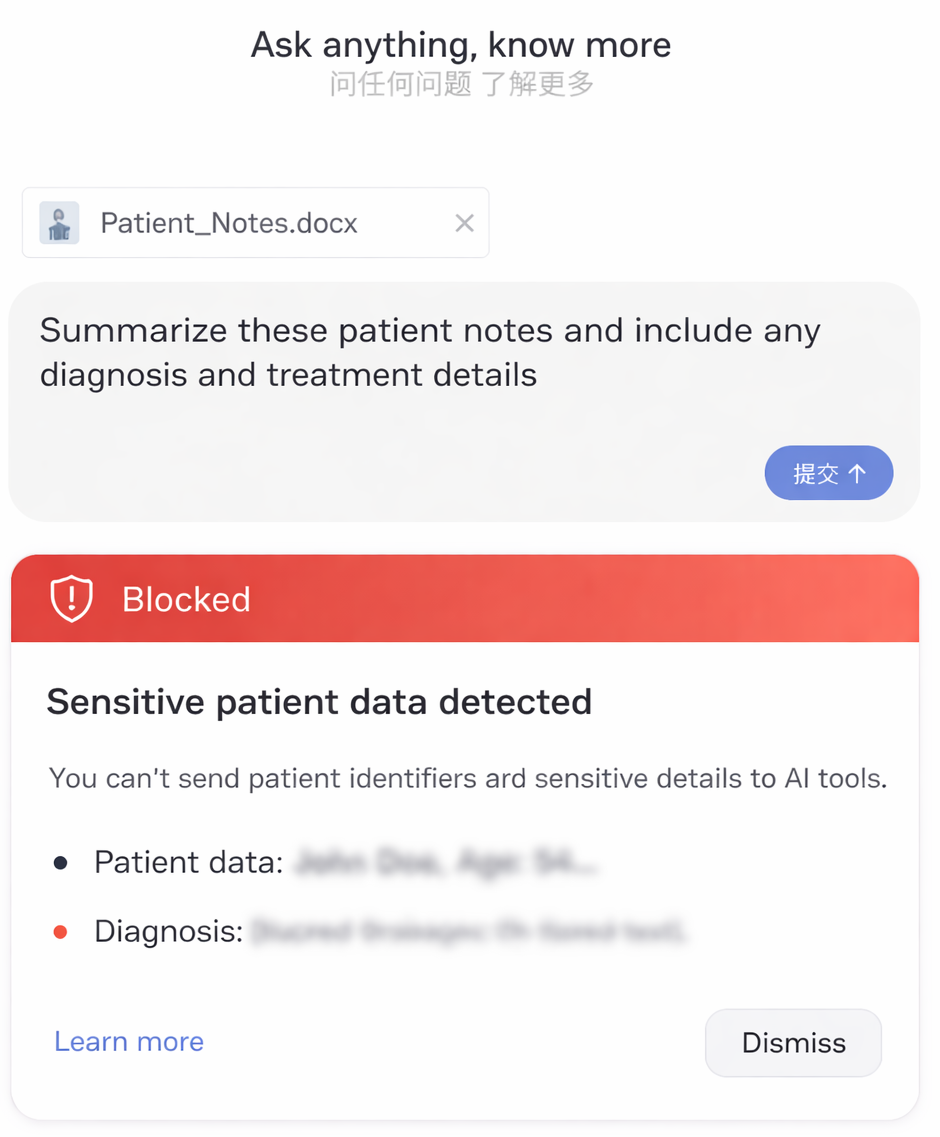Screen dimensions: 940x1137
Task: Select the 'Diagnosis:' label
Action: pos(169,932)
